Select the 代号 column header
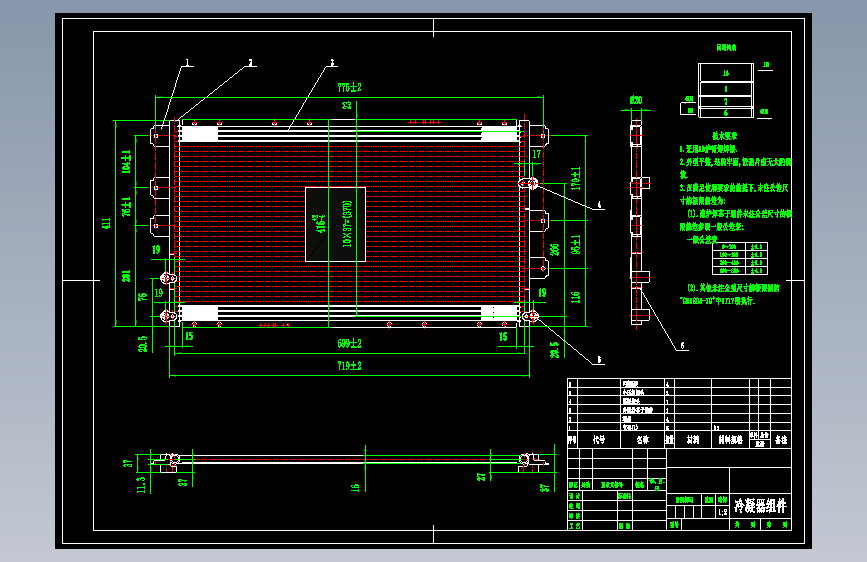Image resolution: width=867 pixels, height=562 pixels. click(599, 440)
